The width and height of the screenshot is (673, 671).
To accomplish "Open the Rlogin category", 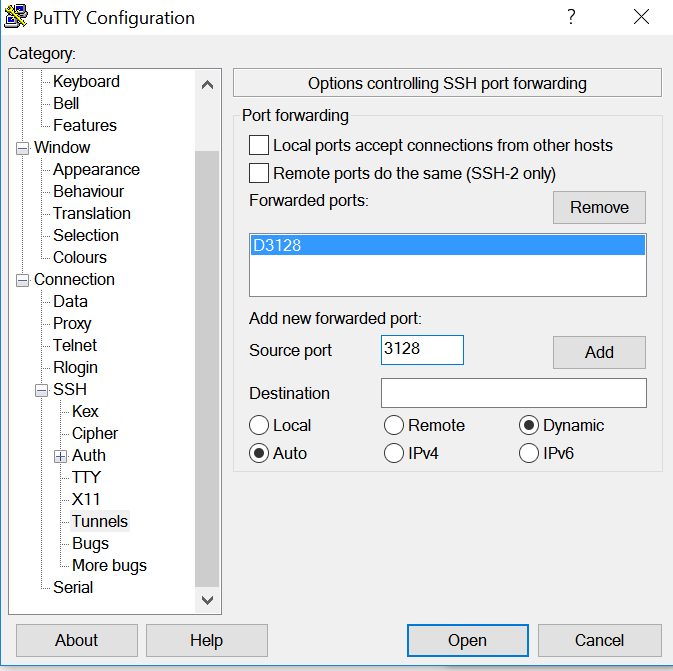I will pyautogui.click(x=76, y=367).
